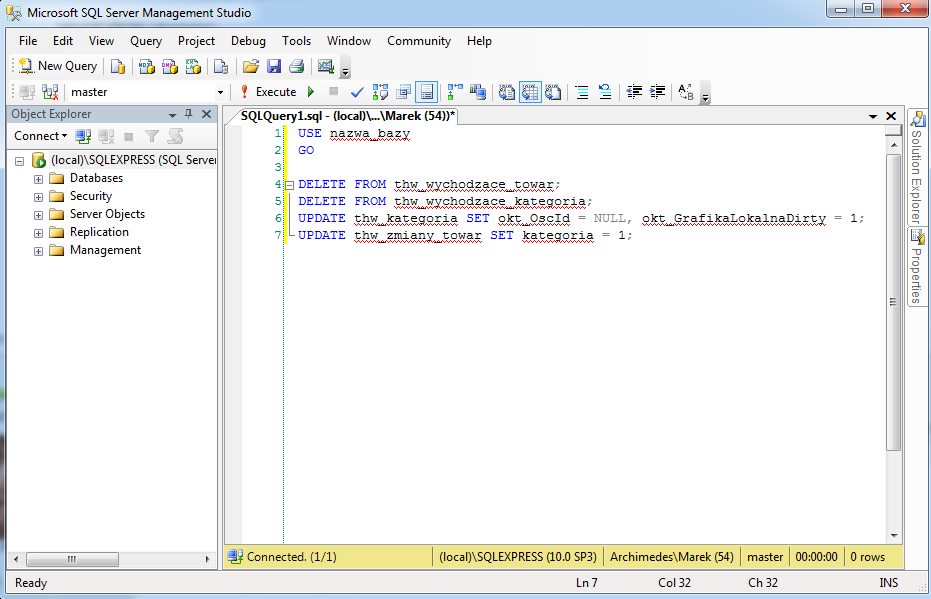Toggle Results to Text output mode

(x=507, y=92)
